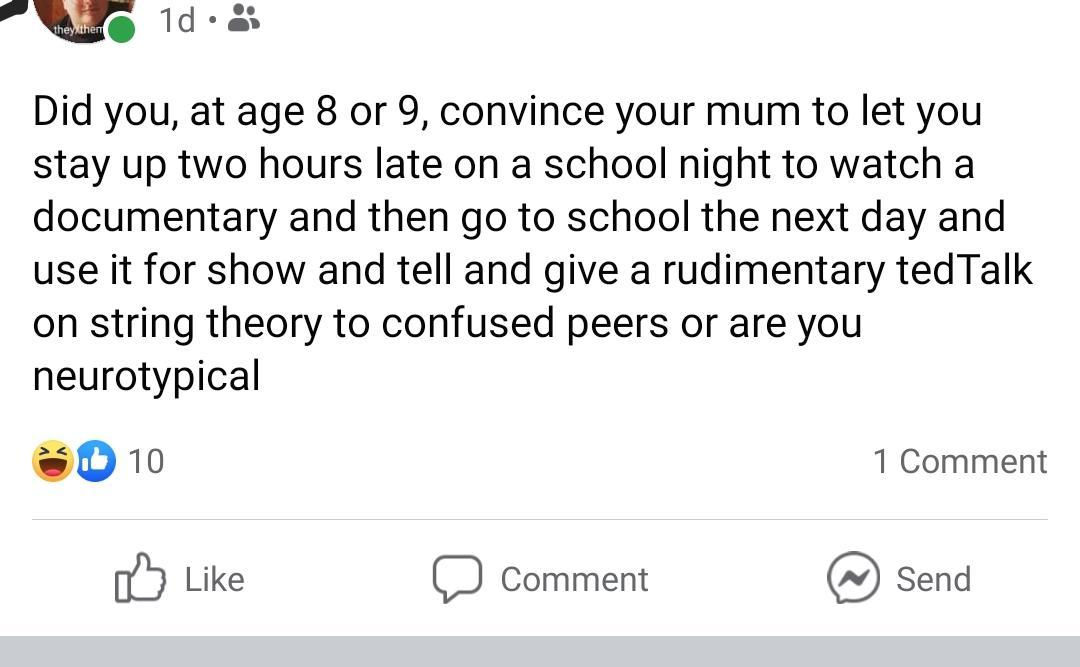Click the laughing Haha reaction emoji
This screenshot has height=667, width=1080.
[x=53, y=461]
